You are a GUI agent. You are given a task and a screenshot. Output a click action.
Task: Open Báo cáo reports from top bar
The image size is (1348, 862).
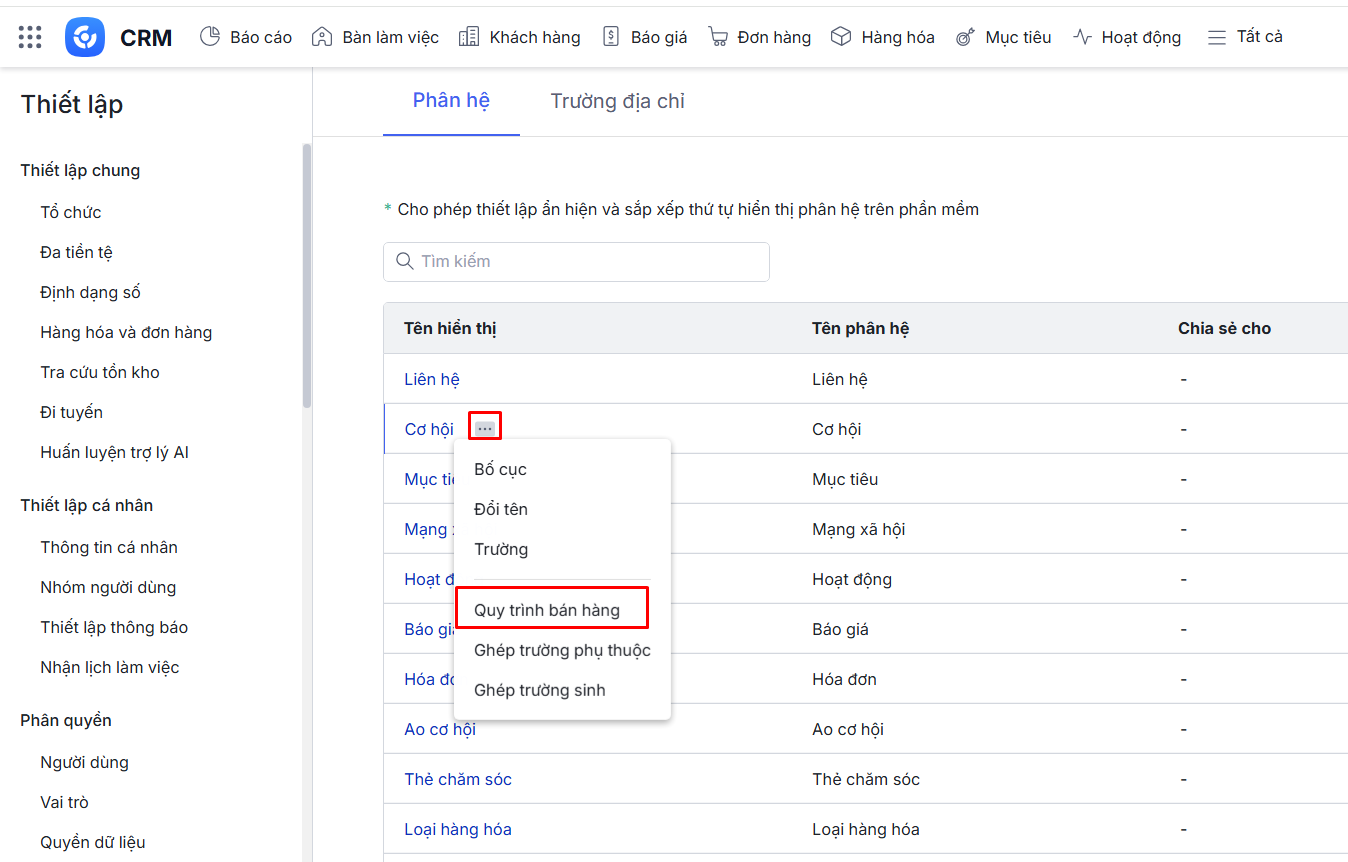[x=246, y=37]
